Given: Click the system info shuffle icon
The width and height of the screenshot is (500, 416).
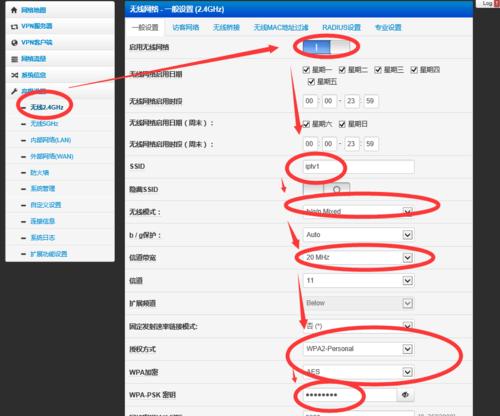Looking at the screenshot, I should (14, 75).
